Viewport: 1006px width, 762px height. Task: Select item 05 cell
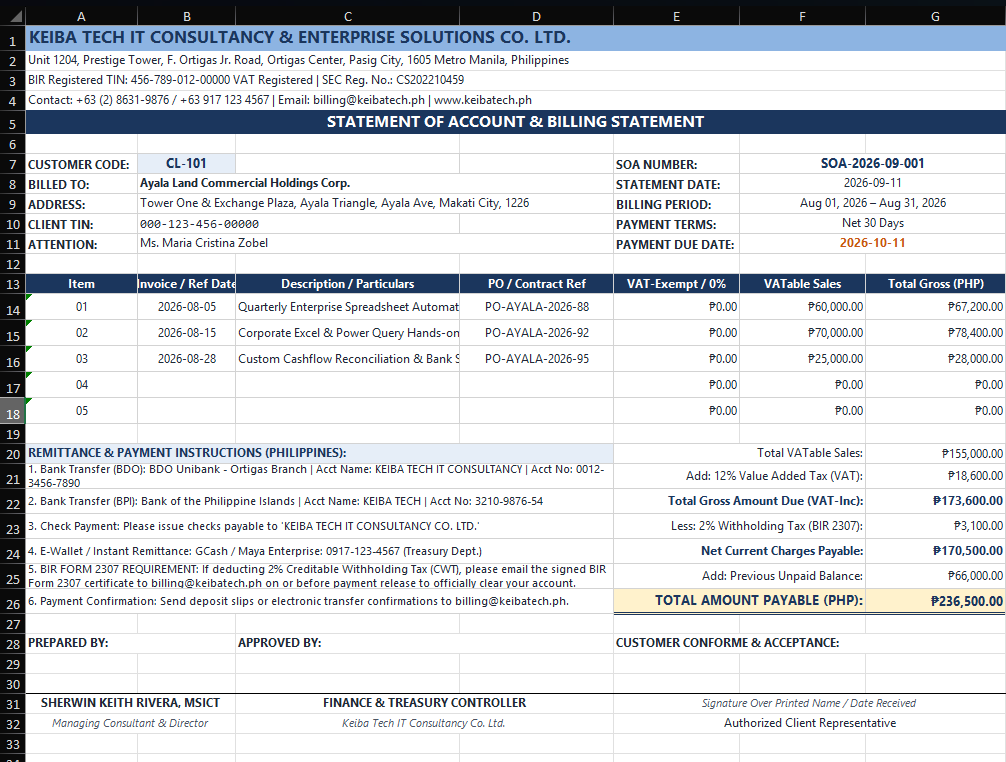tap(81, 411)
